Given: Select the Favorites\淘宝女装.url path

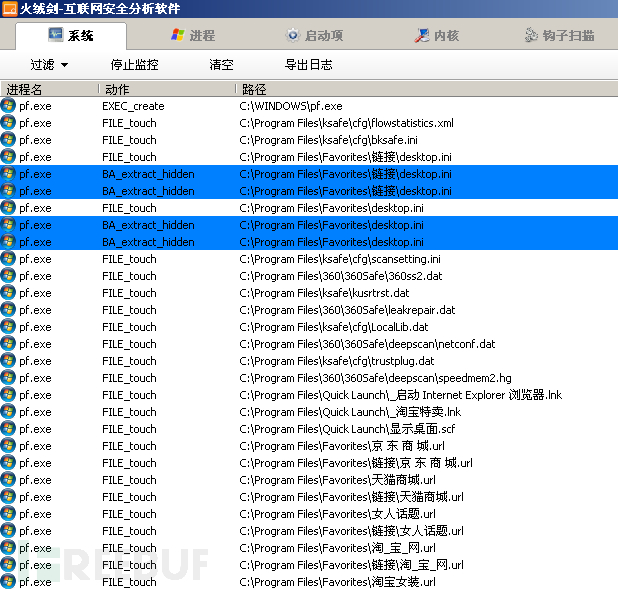Looking at the screenshot, I should coord(337,582).
